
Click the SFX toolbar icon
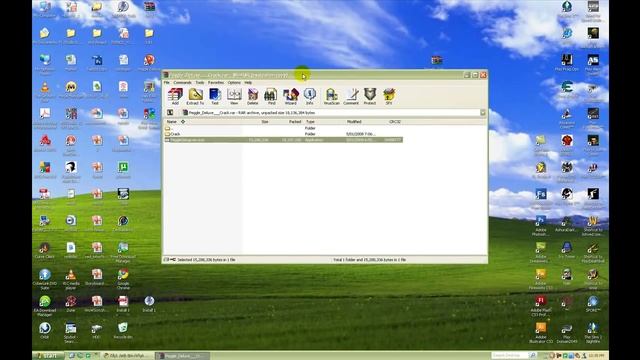(x=389, y=96)
